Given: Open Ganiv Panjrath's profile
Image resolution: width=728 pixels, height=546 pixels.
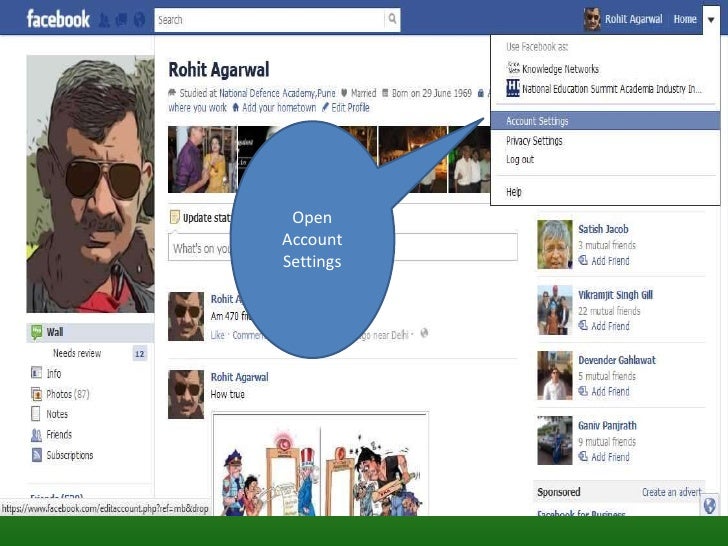Looking at the screenshot, I should (607, 426).
